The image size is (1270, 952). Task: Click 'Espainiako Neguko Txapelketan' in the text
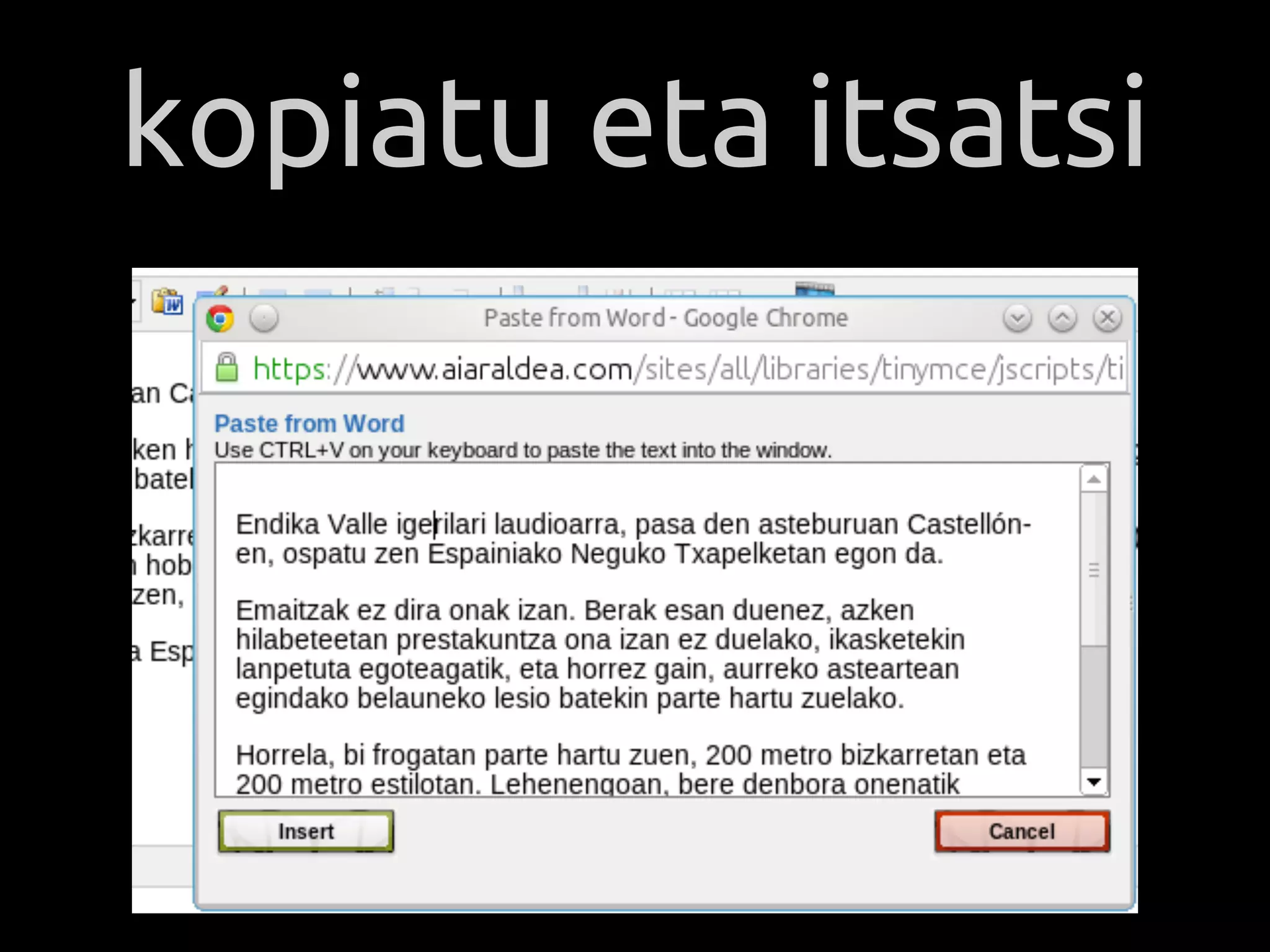pyautogui.click(x=627, y=554)
